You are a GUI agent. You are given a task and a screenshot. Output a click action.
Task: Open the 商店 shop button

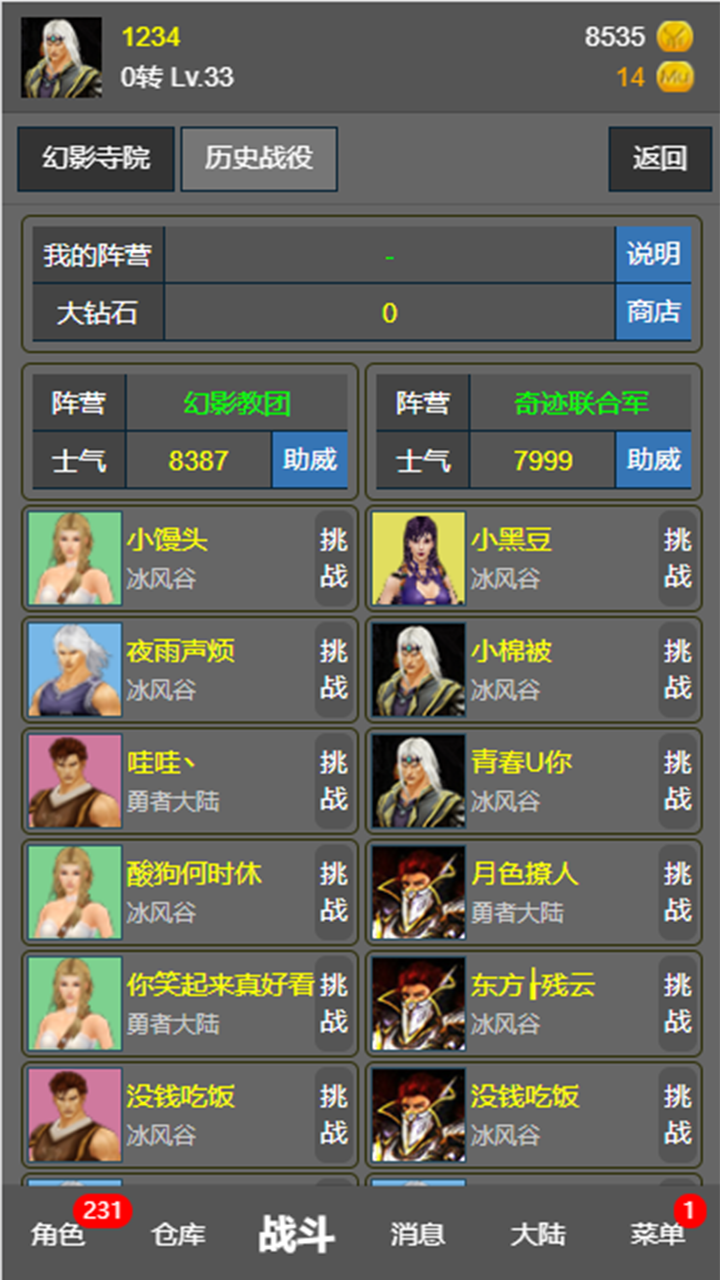click(x=653, y=312)
